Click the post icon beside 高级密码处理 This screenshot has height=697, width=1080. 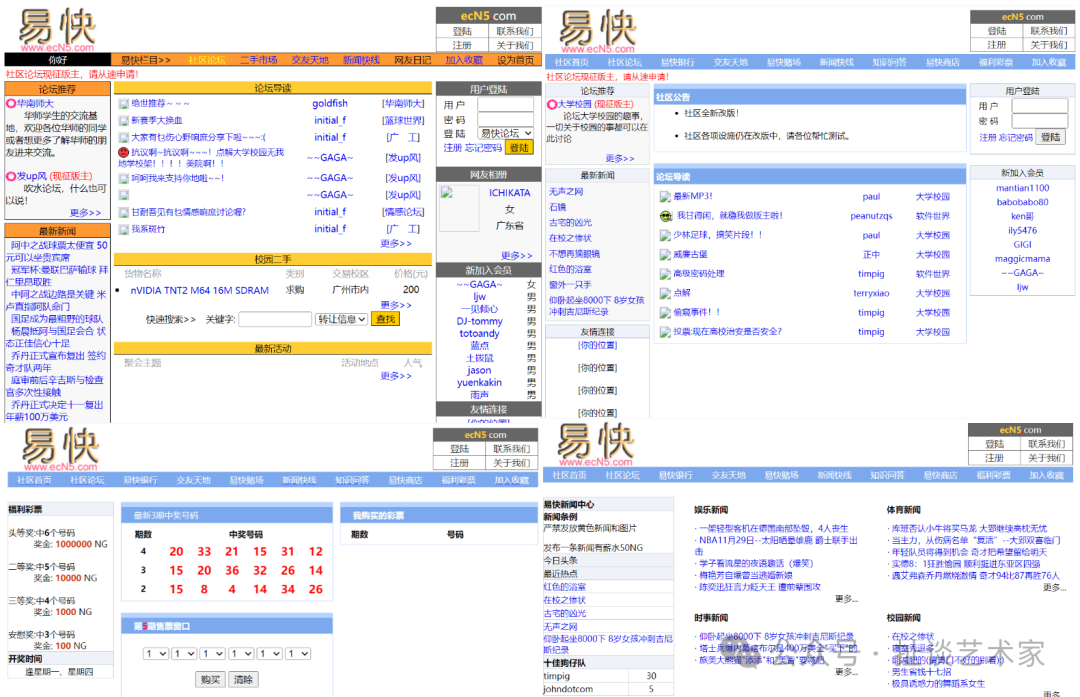665,274
